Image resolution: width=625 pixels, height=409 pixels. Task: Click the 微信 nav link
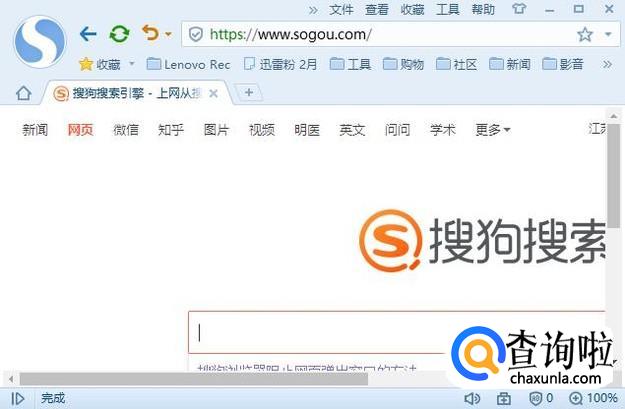point(126,130)
